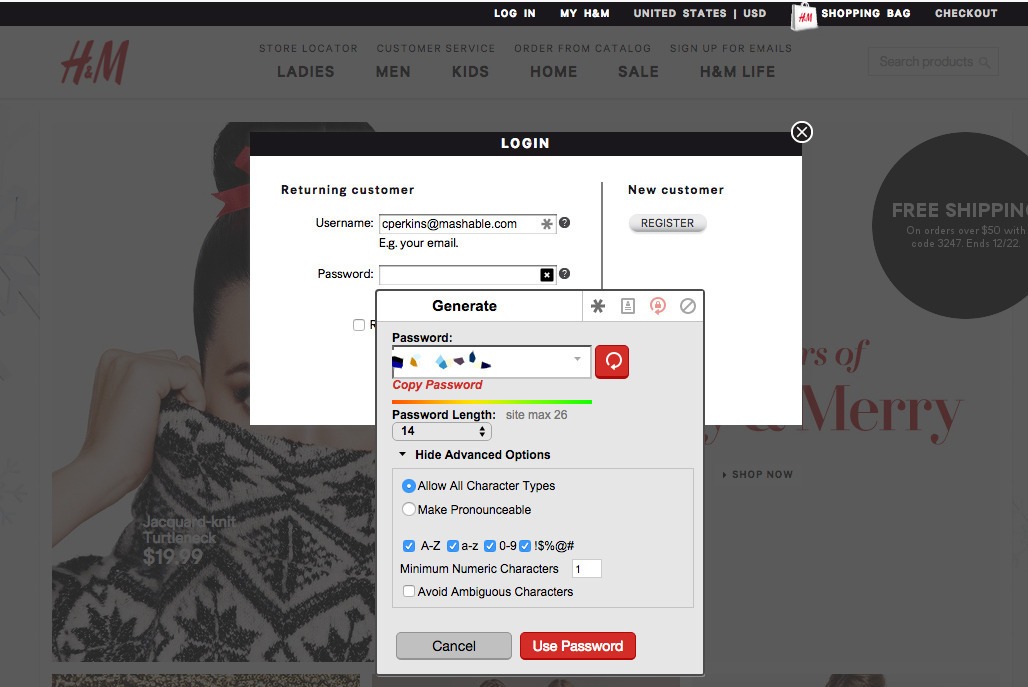1028x687 pixels.
Task: Open the H&M shopping bag icon
Action: [x=805, y=16]
